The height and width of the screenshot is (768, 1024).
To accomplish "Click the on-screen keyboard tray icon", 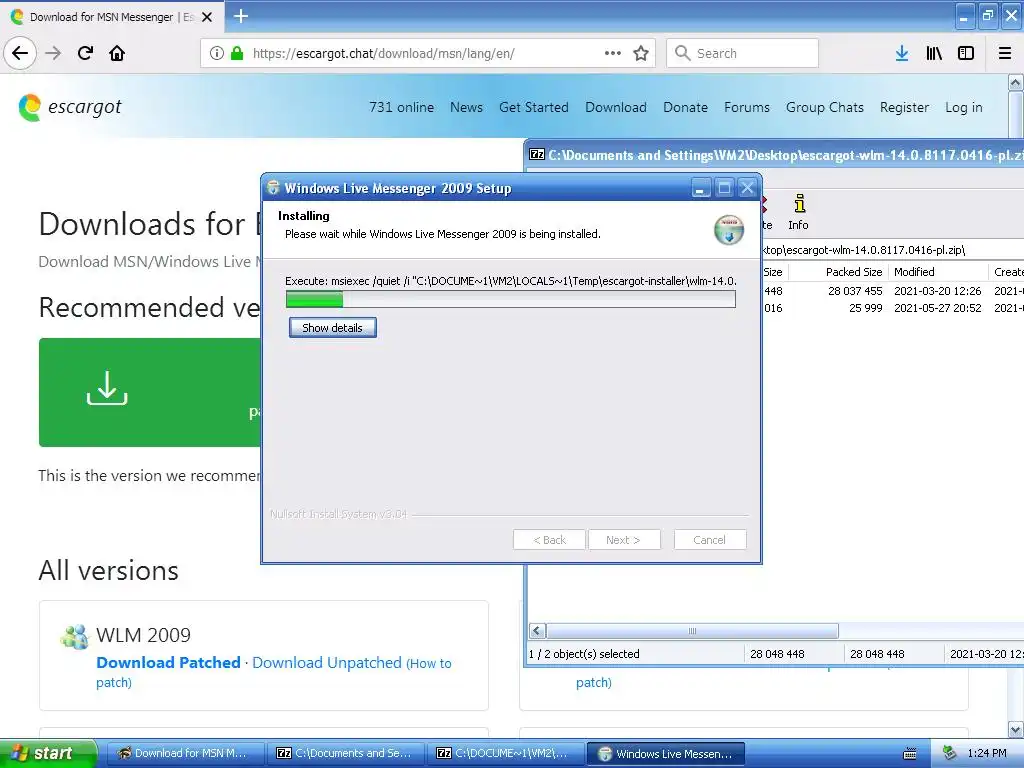I will click(x=910, y=754).
